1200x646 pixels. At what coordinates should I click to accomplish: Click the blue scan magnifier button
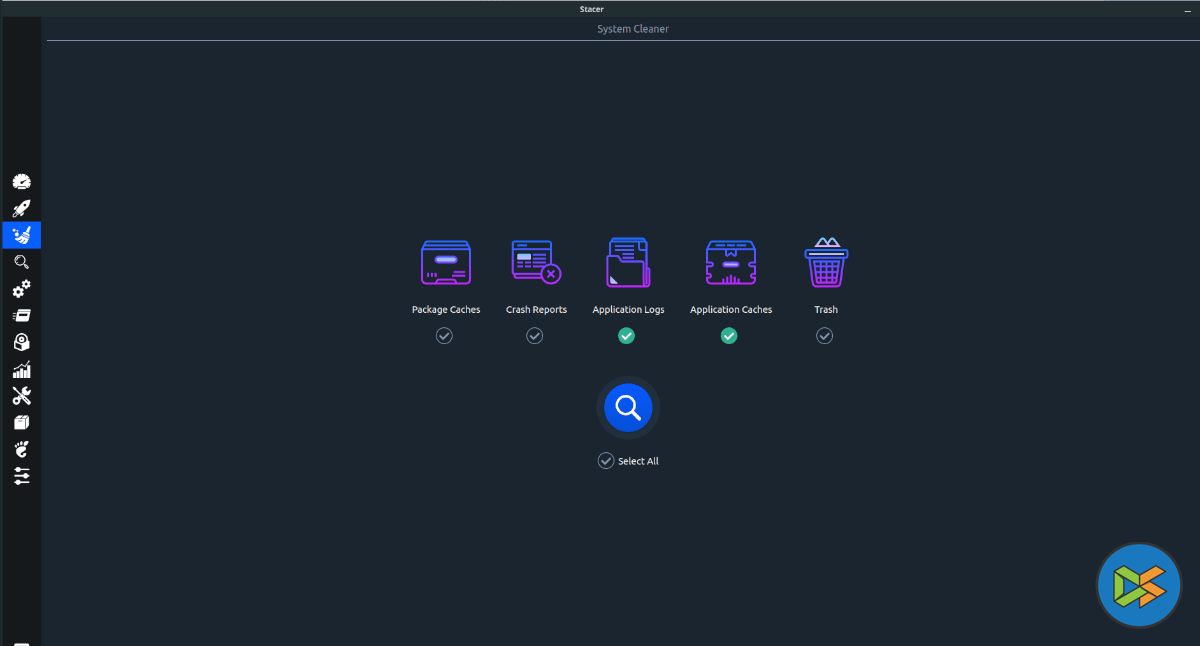628,407
